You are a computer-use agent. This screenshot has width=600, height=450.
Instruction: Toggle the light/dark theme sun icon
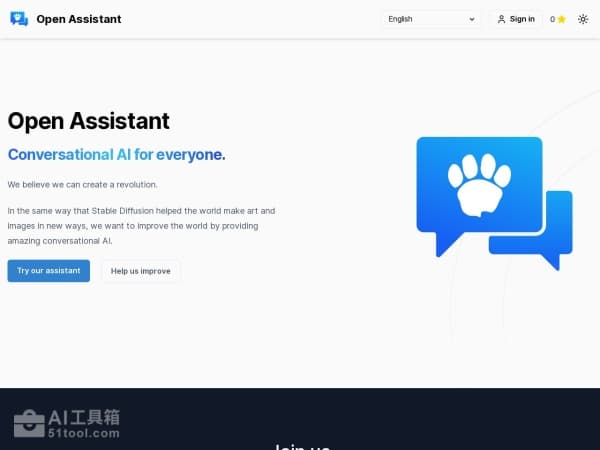point(583,19)
